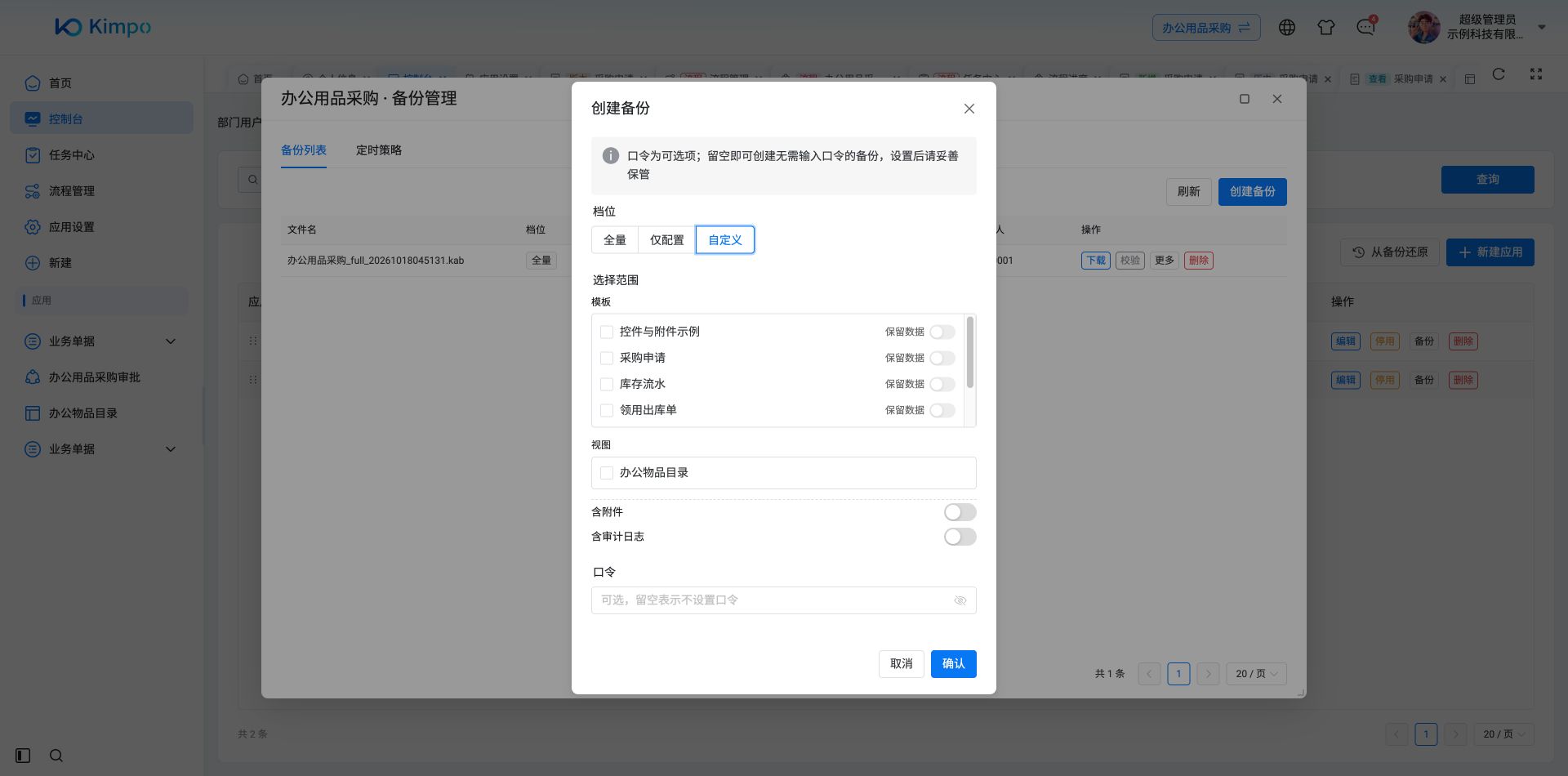Check the 领用出库单 template
The image size is (1568, 776).
click(607, 410)
